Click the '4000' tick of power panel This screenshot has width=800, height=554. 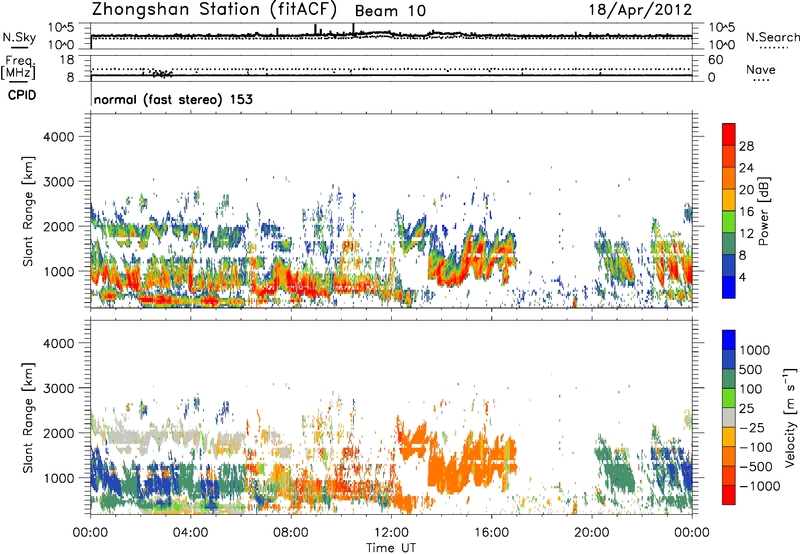[58, 137]
